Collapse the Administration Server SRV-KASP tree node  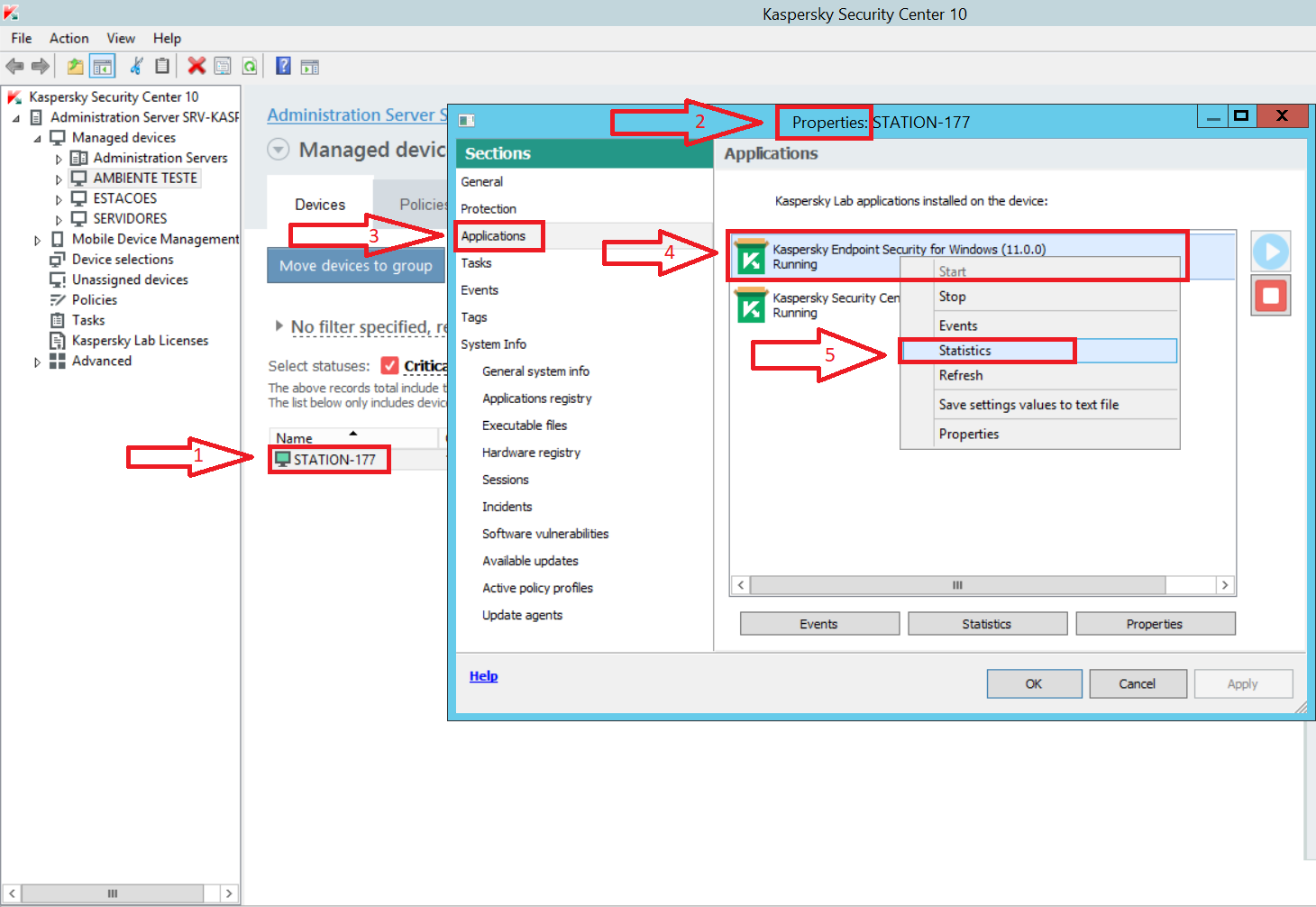(16, 118)
